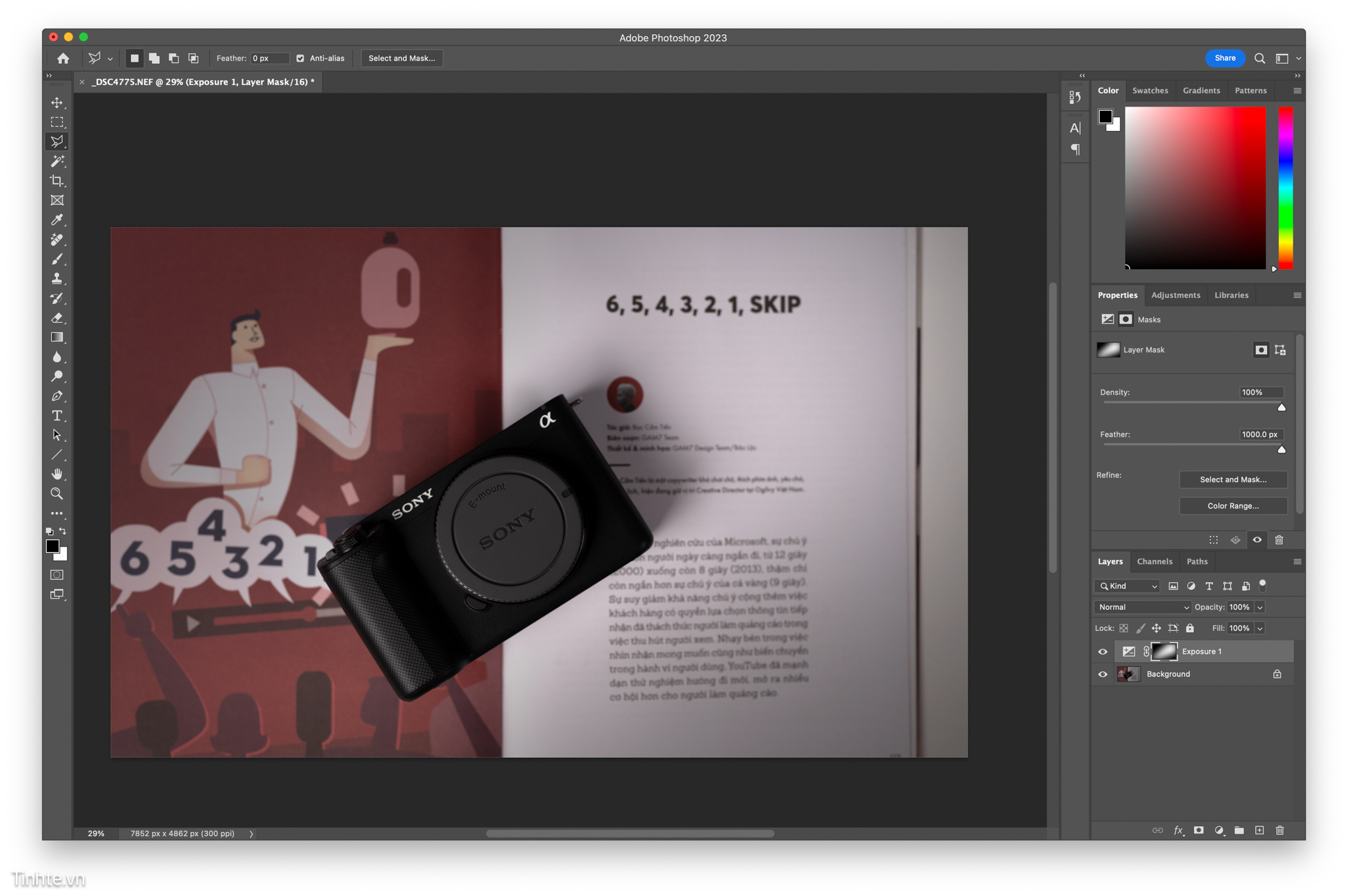Image resolution: width=1348 pixels, height=896 pixels.
Task: Toggle the Anti-alias checkbox
Action: coord(300,59)
